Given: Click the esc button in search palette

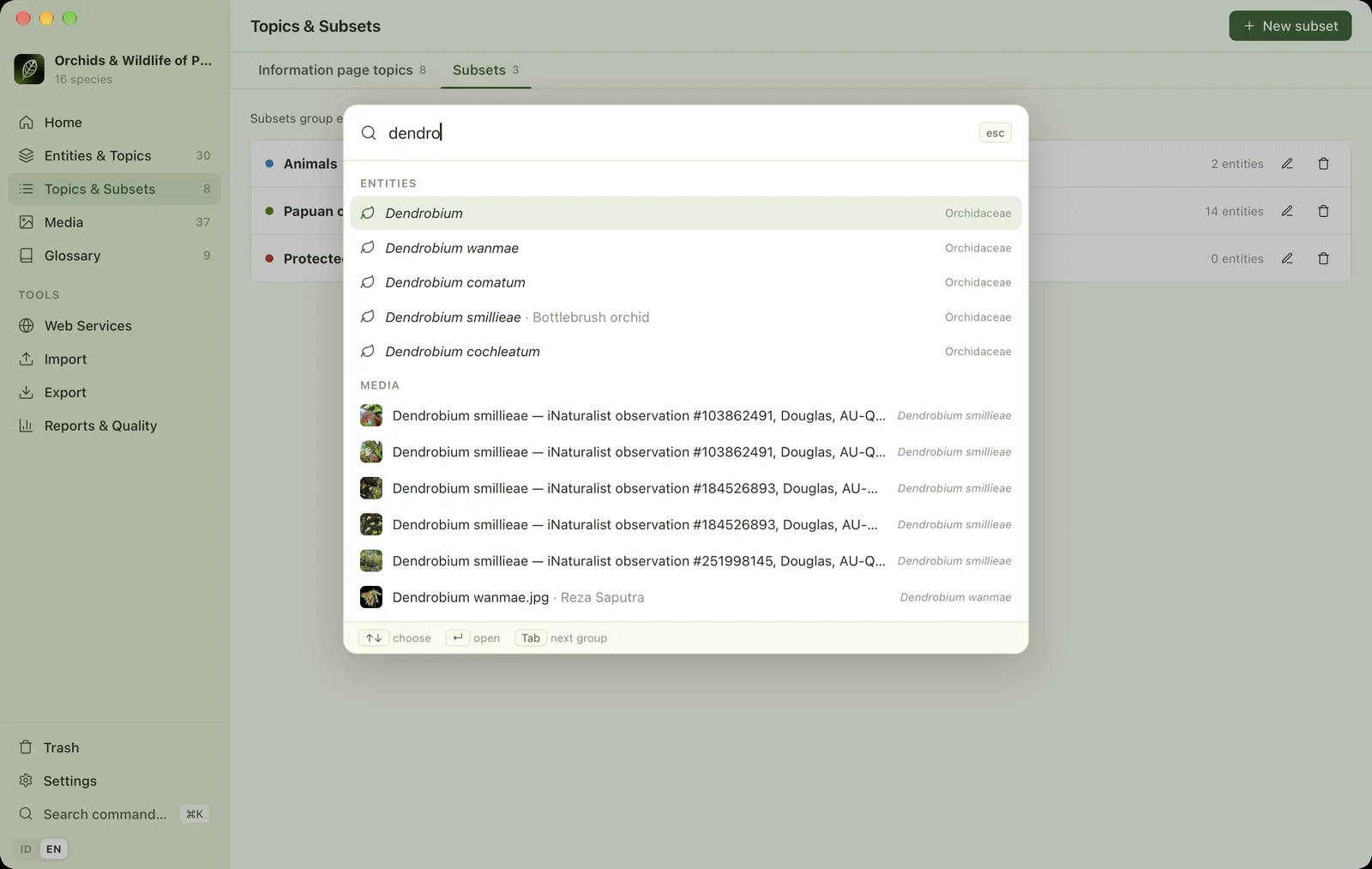Looking at the screenshot, I should 995,133.
